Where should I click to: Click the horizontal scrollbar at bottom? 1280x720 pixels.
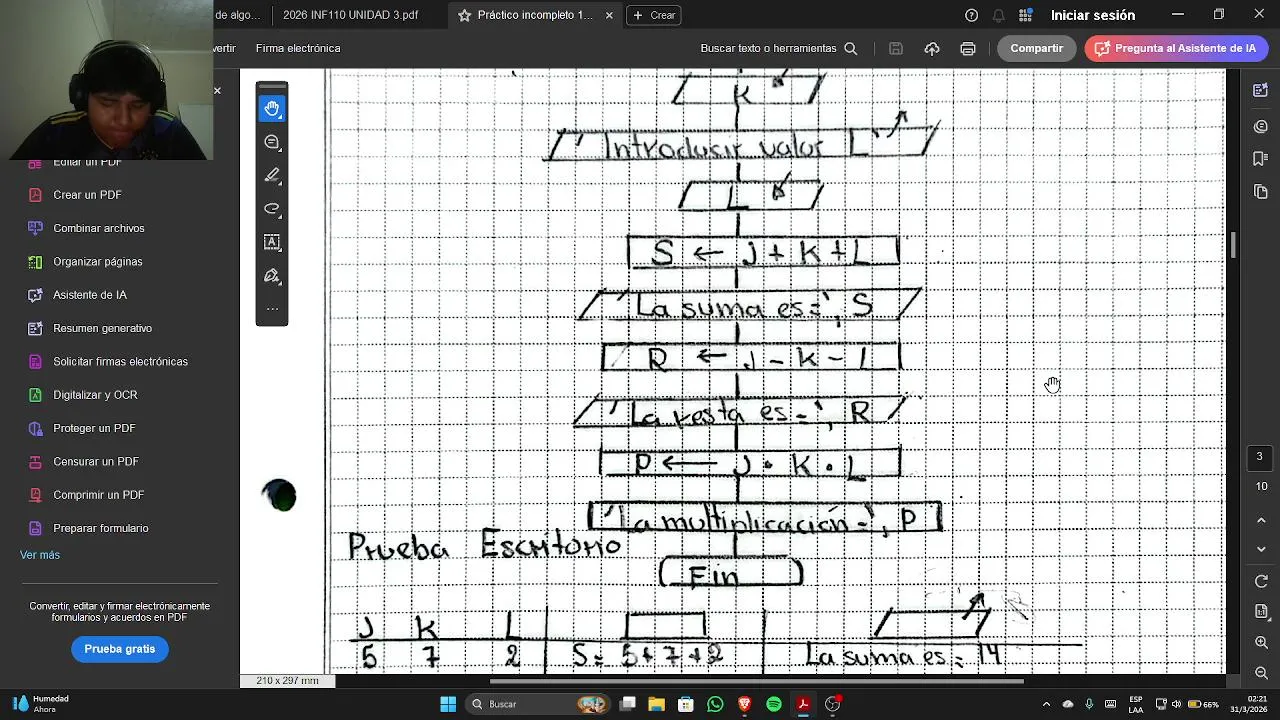756,682
